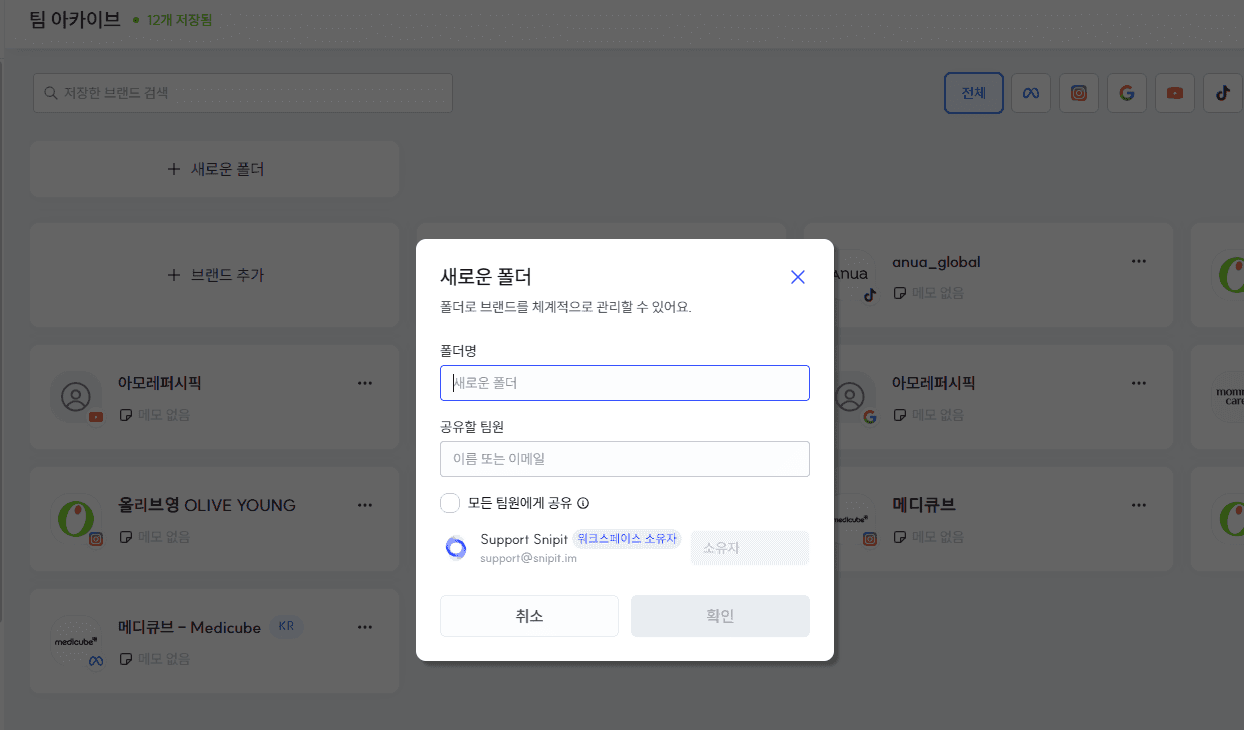Click support@snipit.im email text
The width and height of the screenshot is (1244, 730).
click(x=528, y=558)
